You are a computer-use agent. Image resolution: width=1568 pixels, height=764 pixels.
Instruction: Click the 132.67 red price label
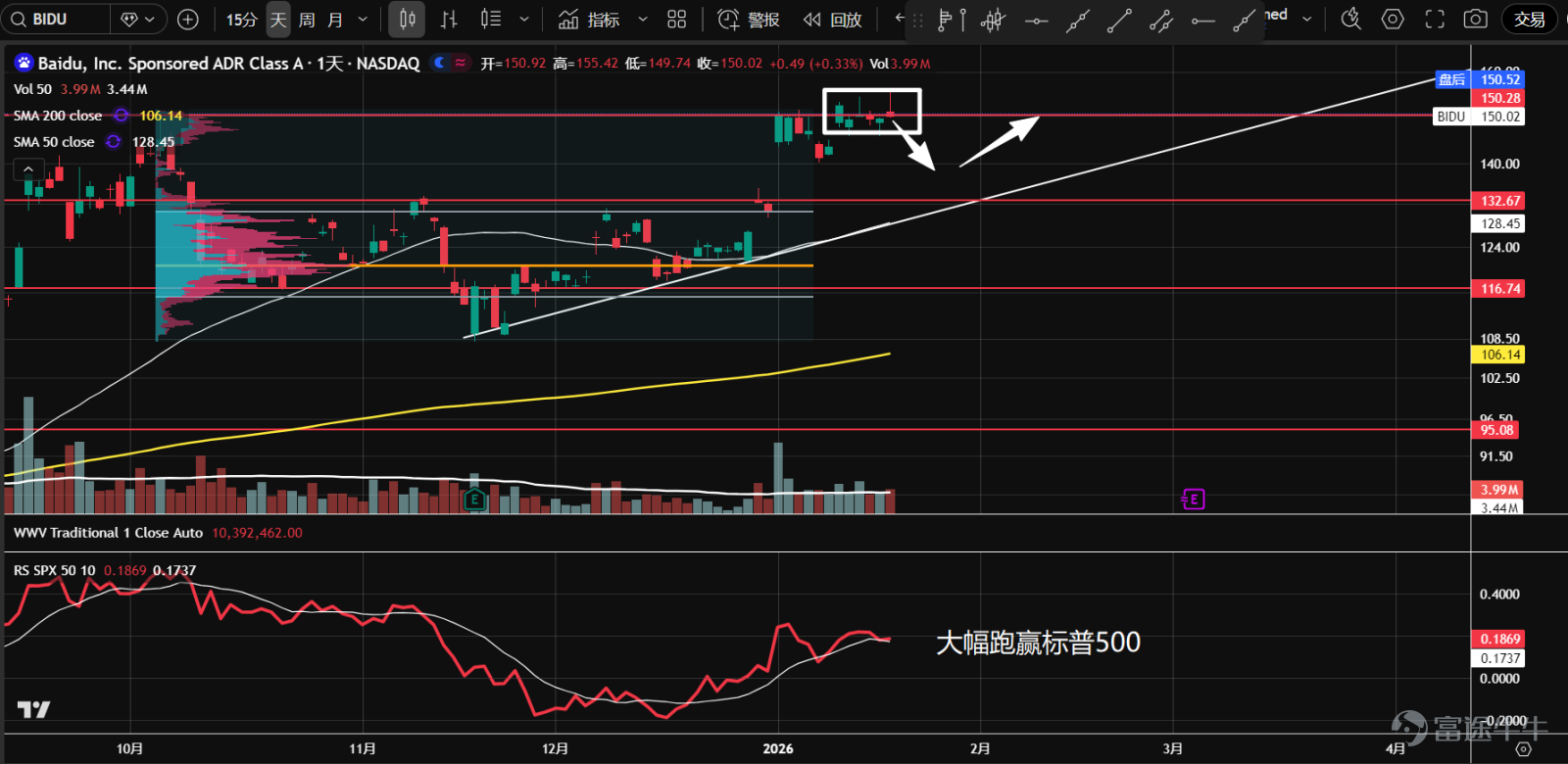[1498, 201]
